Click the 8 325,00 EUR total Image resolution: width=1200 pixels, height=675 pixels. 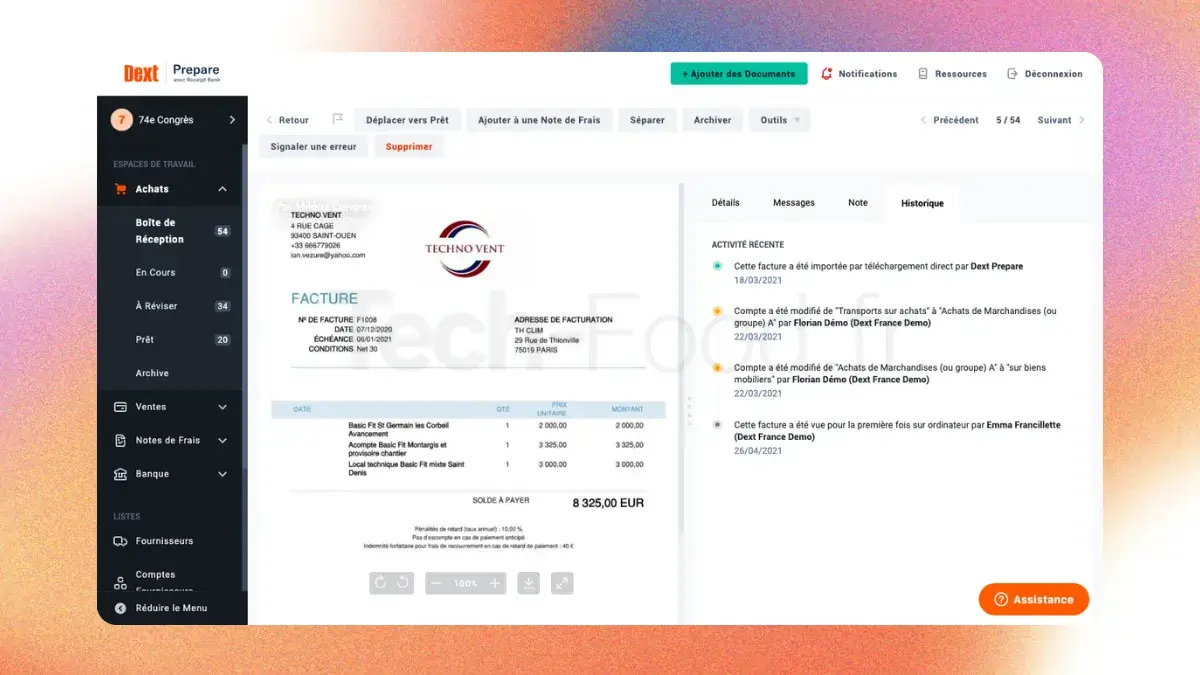[x=608, y=503]
